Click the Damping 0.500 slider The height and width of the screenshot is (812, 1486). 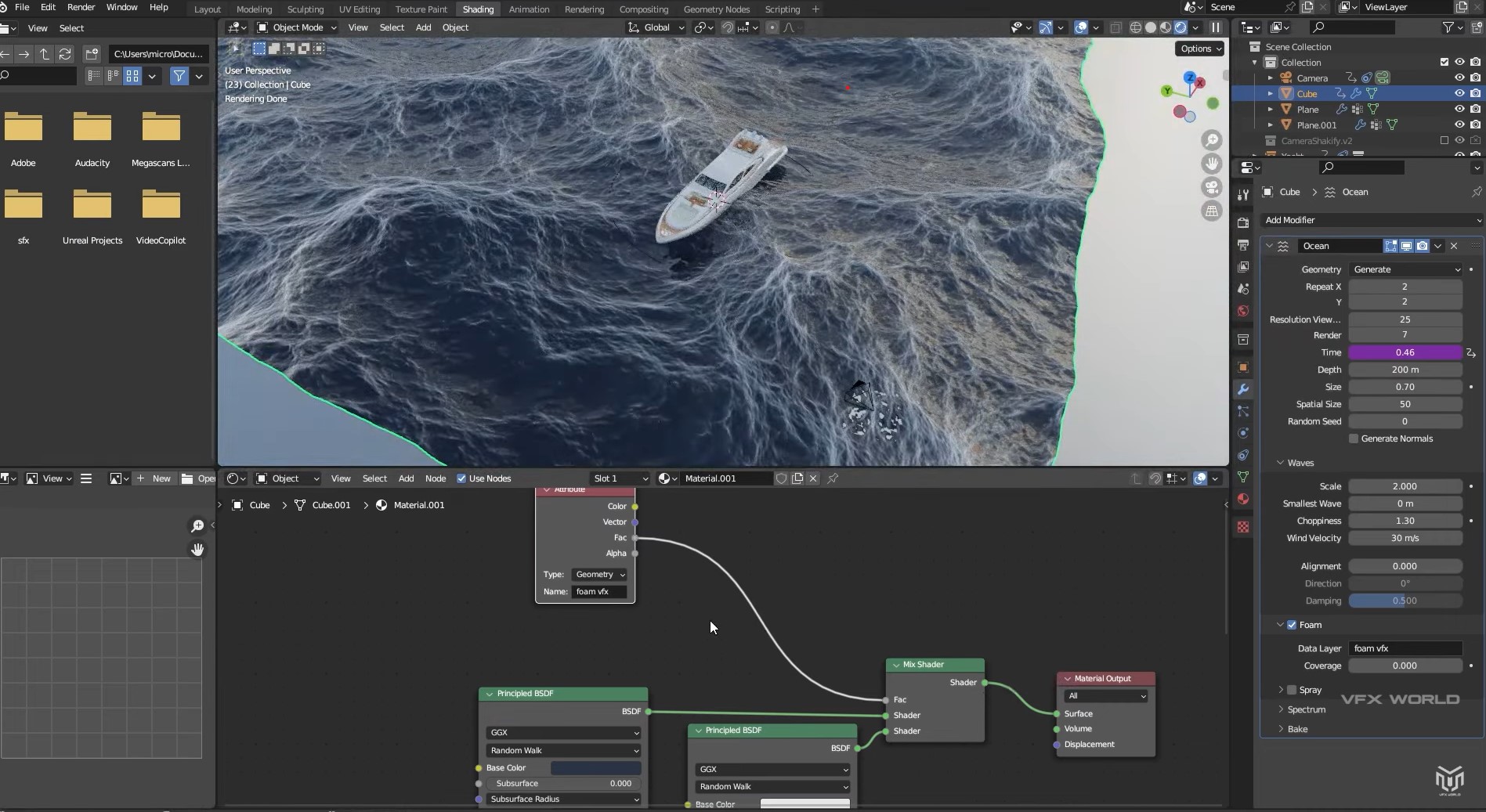pos(1405,601)
